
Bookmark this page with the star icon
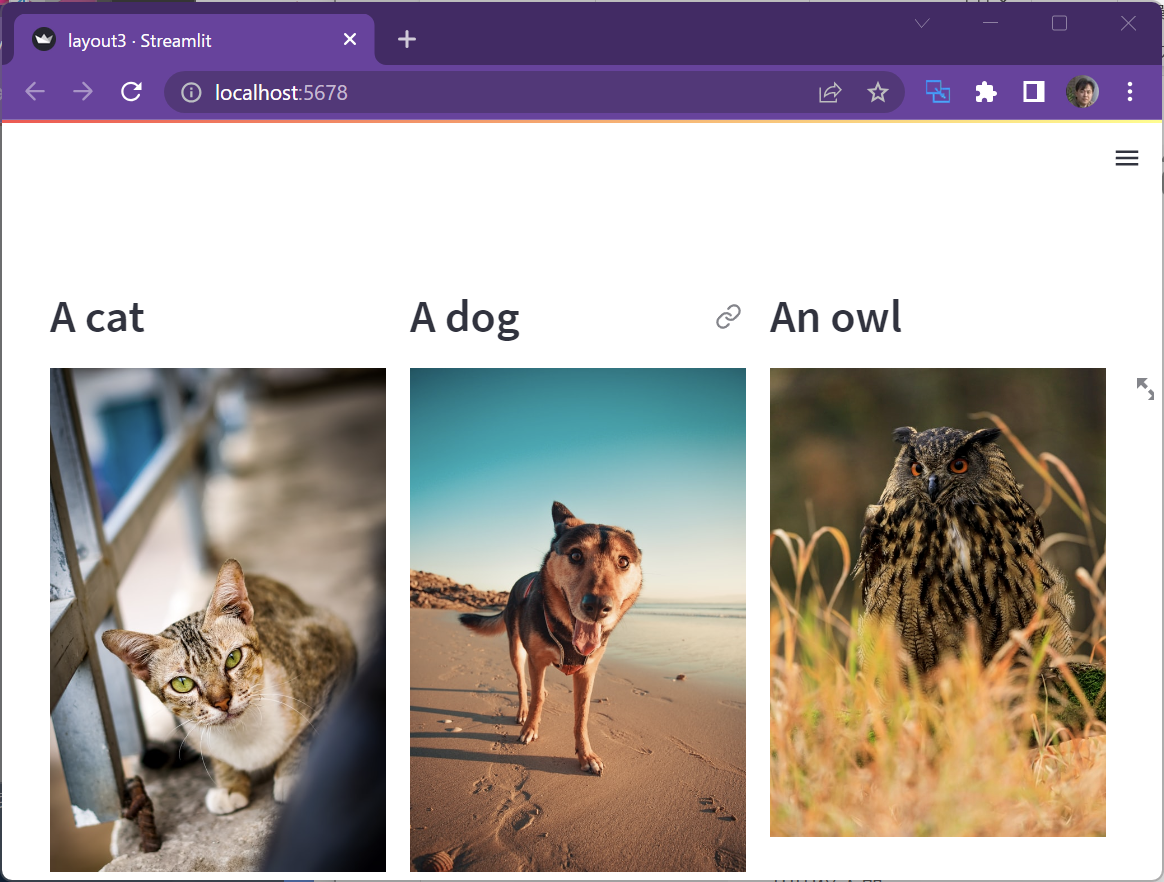pyautogui.click(x=877, y=93)
